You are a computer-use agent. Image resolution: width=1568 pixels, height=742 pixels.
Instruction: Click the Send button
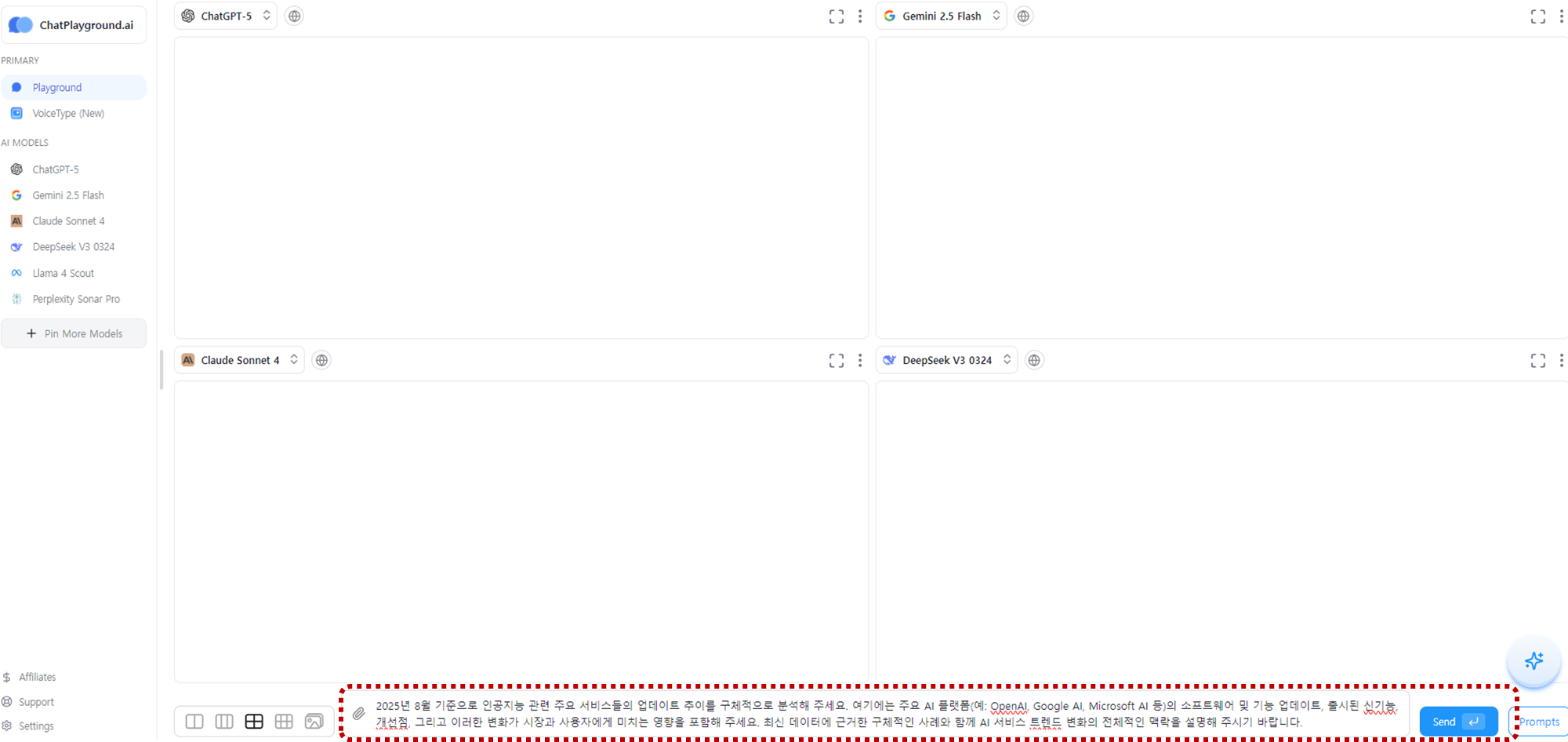(1458, 722)
